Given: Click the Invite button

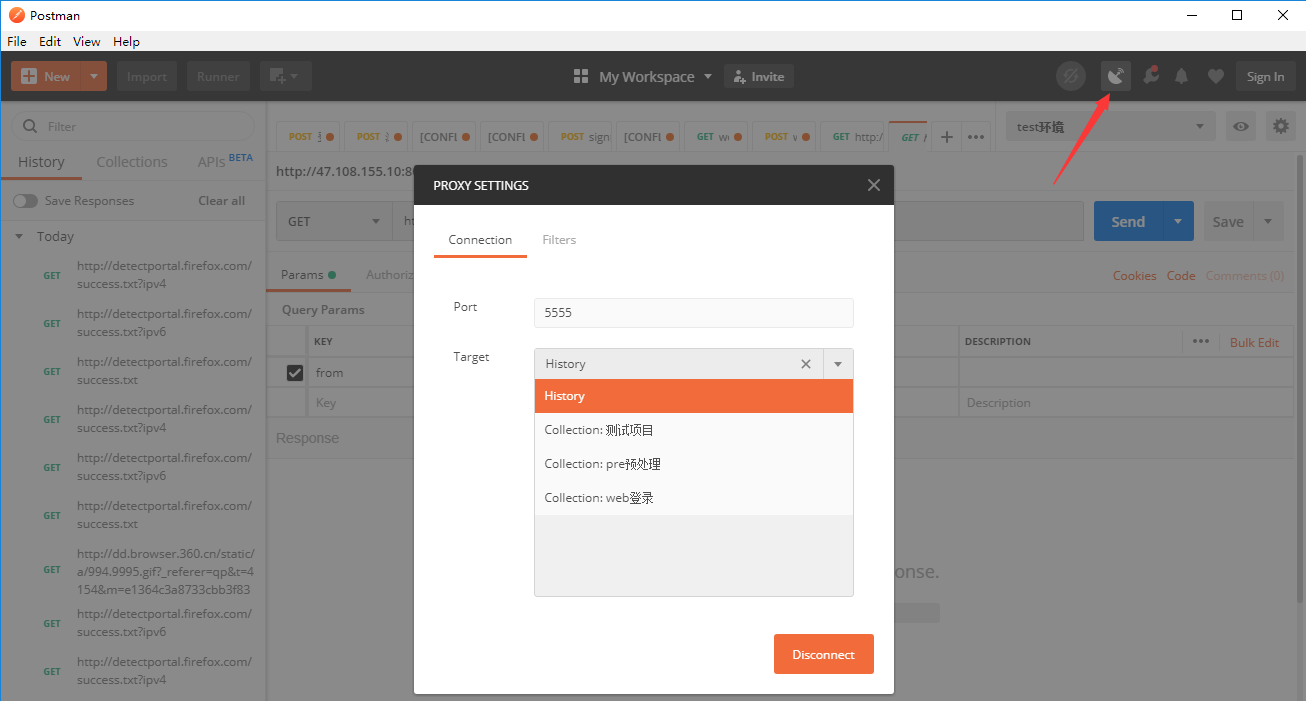Looking at the screenshot, I should (x=759, y=77).
